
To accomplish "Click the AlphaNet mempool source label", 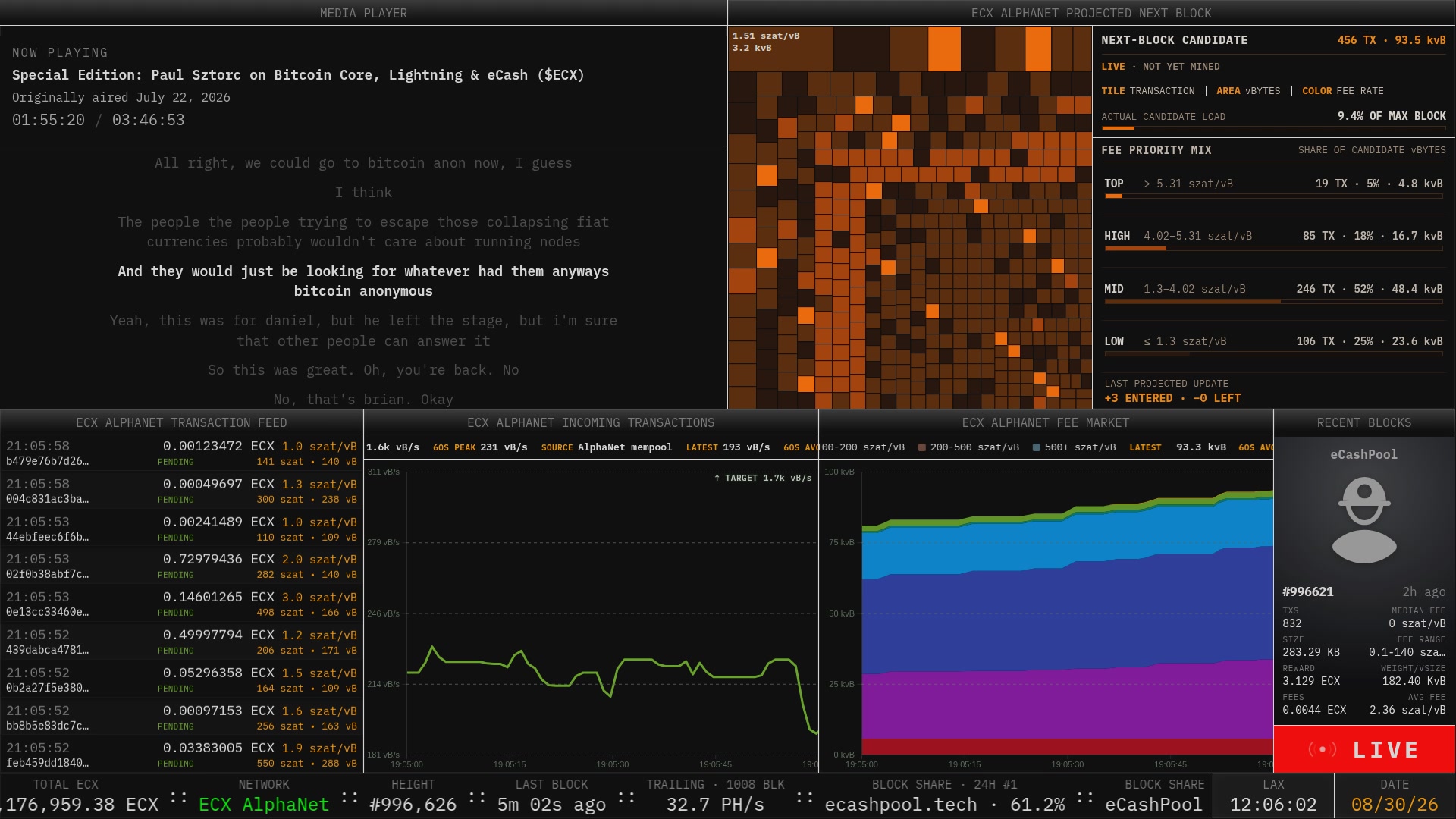I will pyautogui.click(x=625, y=447).
